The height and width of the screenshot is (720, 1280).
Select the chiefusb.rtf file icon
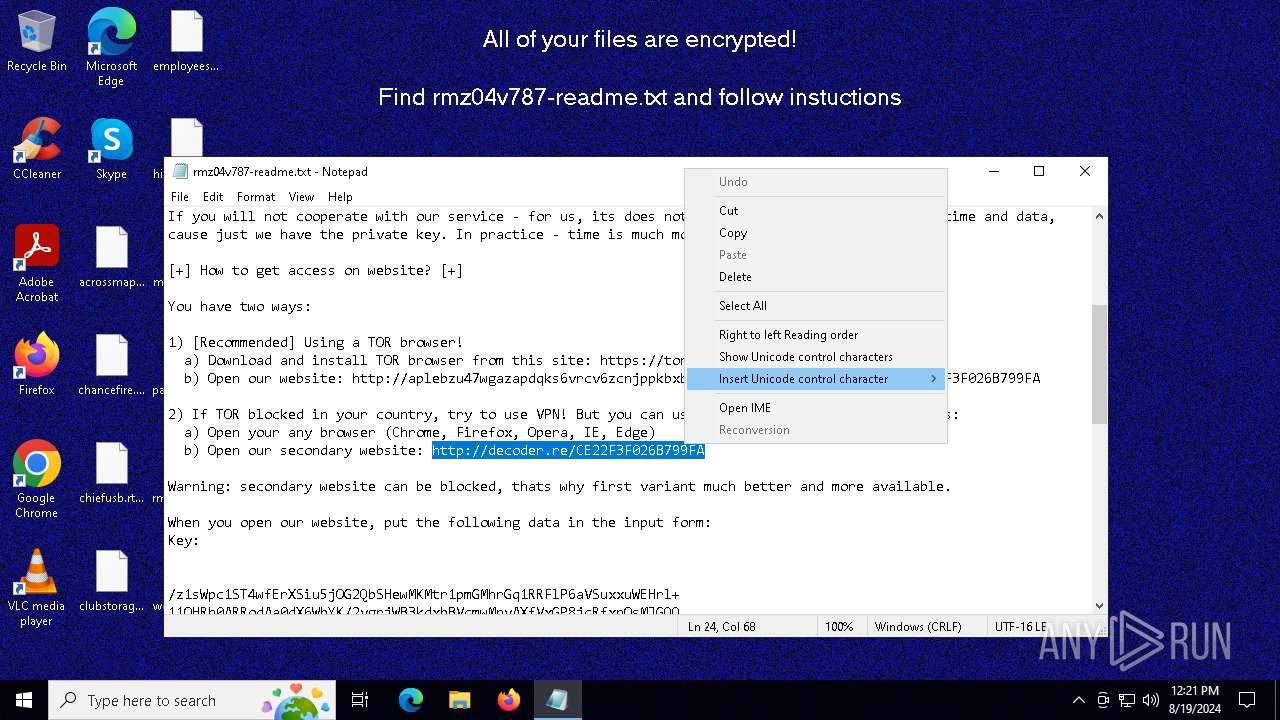112,474
